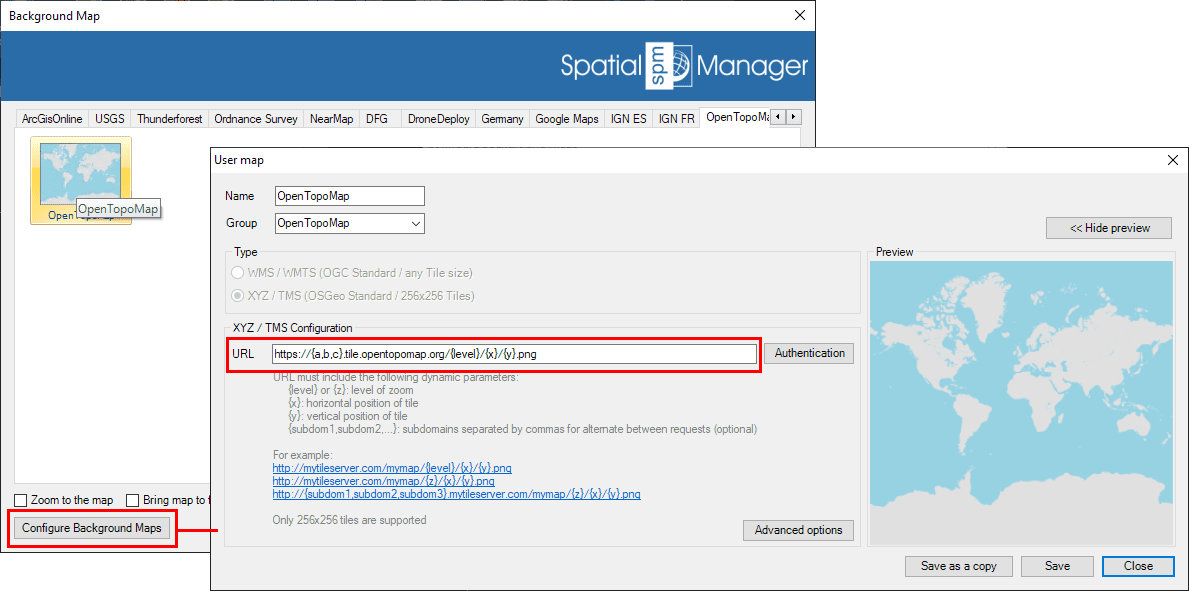Open the Thunderforest tab

pos(169,119)
